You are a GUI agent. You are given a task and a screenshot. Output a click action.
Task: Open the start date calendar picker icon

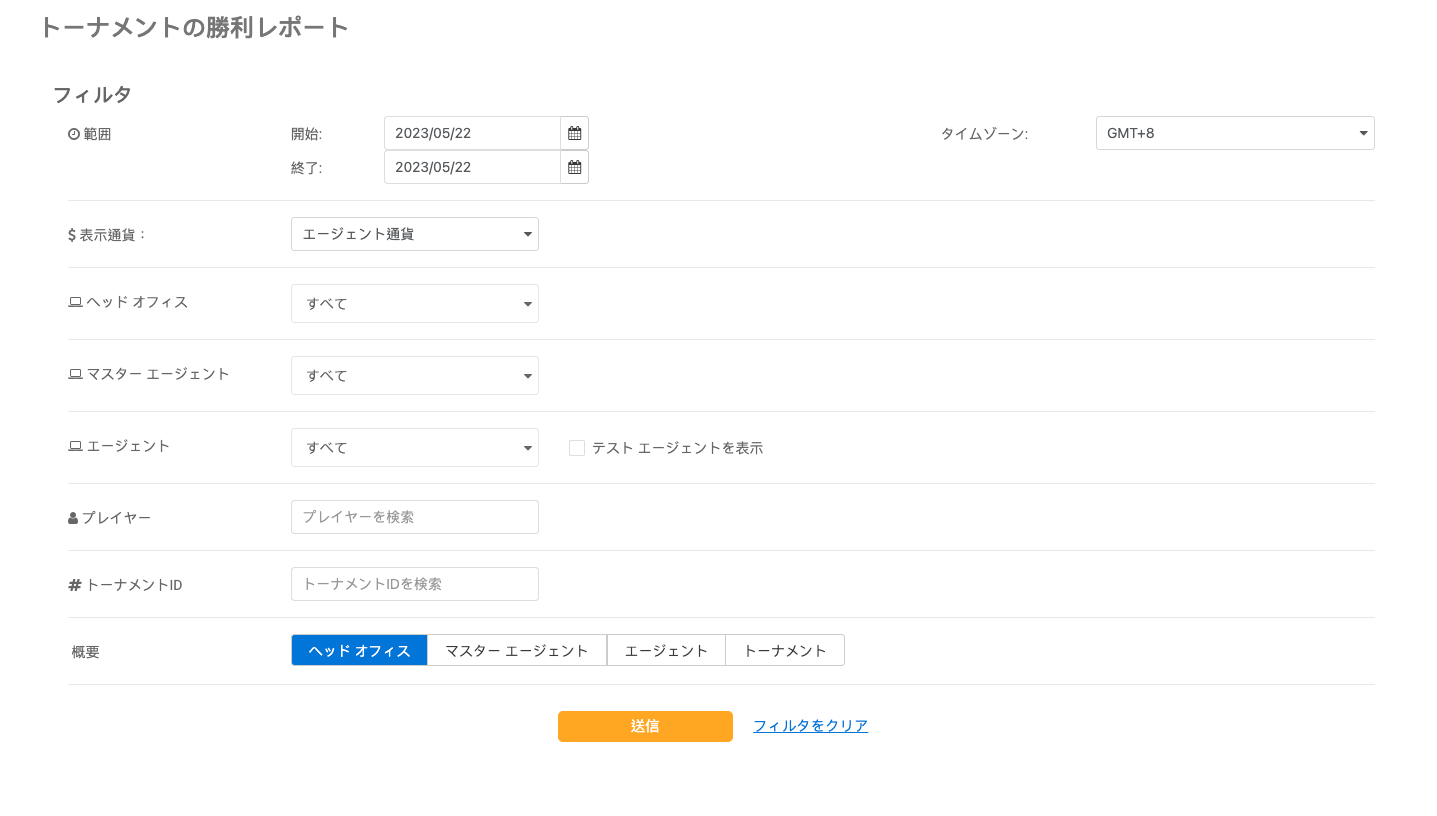pos(574,133)
